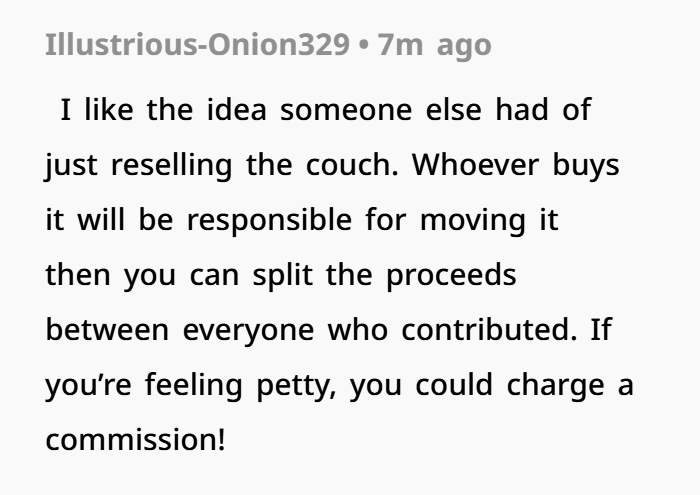The height and width of the screenshot is (495, 700).
Task: Click the word "responsible" in the comment
Action: click(x=271, y=220)
